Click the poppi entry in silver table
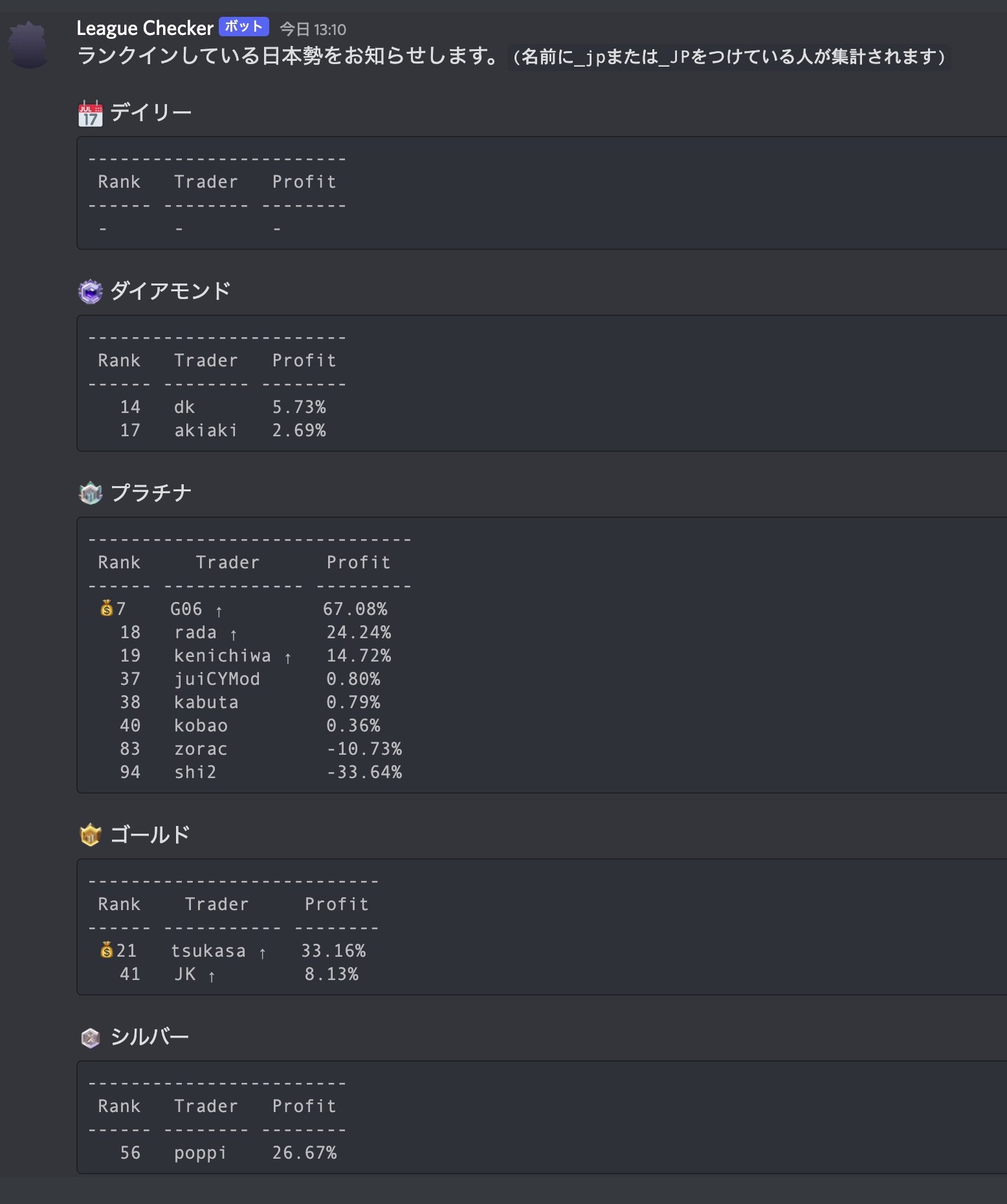The height and width of the screenshot is (1204, 1007). pyautogui.click(x=200, y=1153)
